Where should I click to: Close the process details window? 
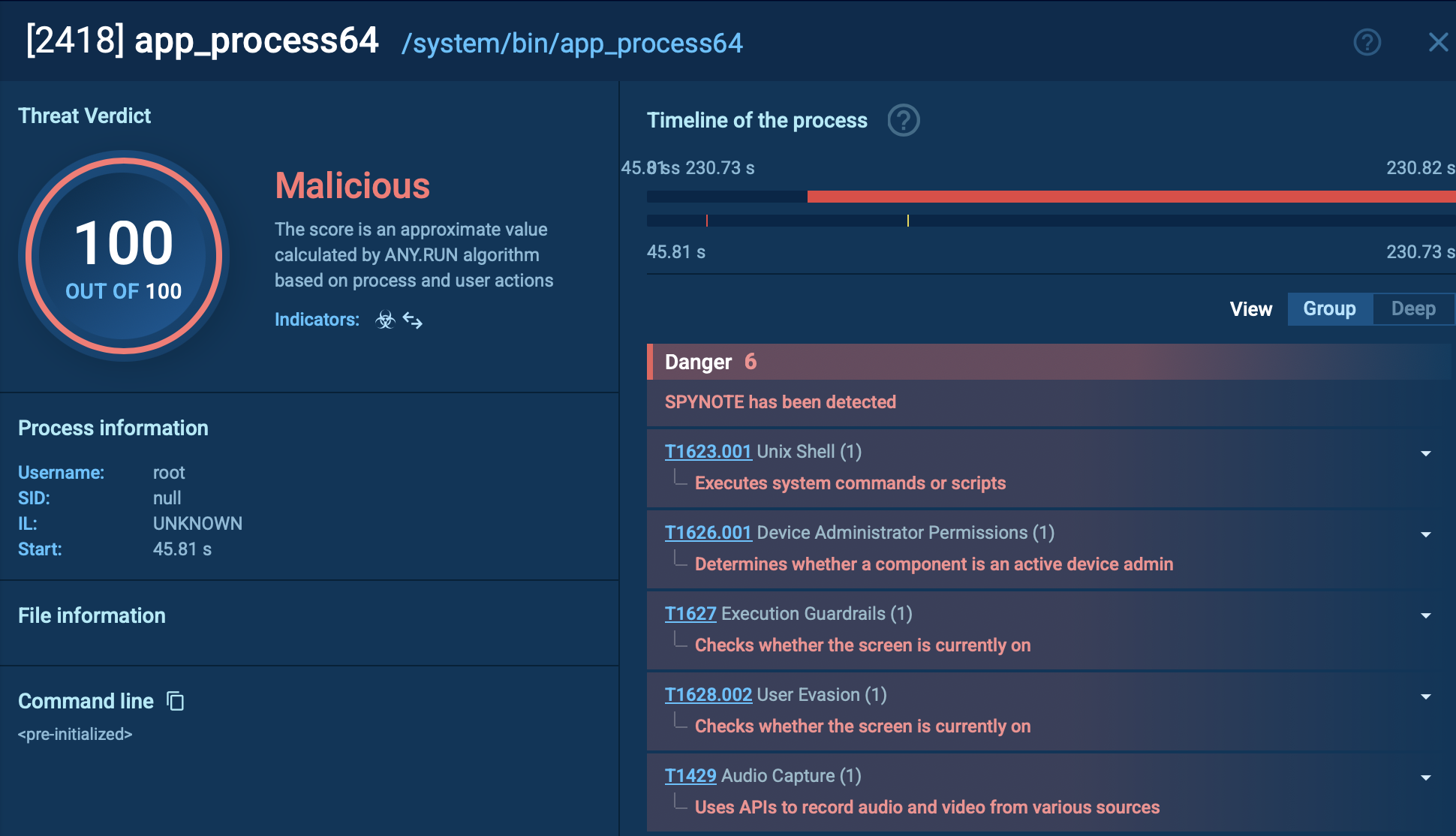tap(1438, 42)
